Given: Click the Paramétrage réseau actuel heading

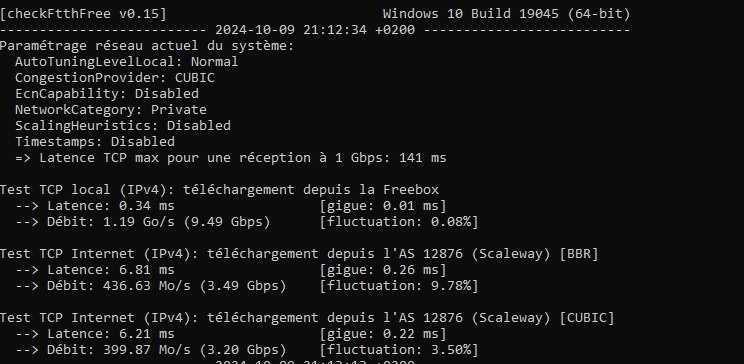Looking at the screenshot, I should tap(147, 46).
